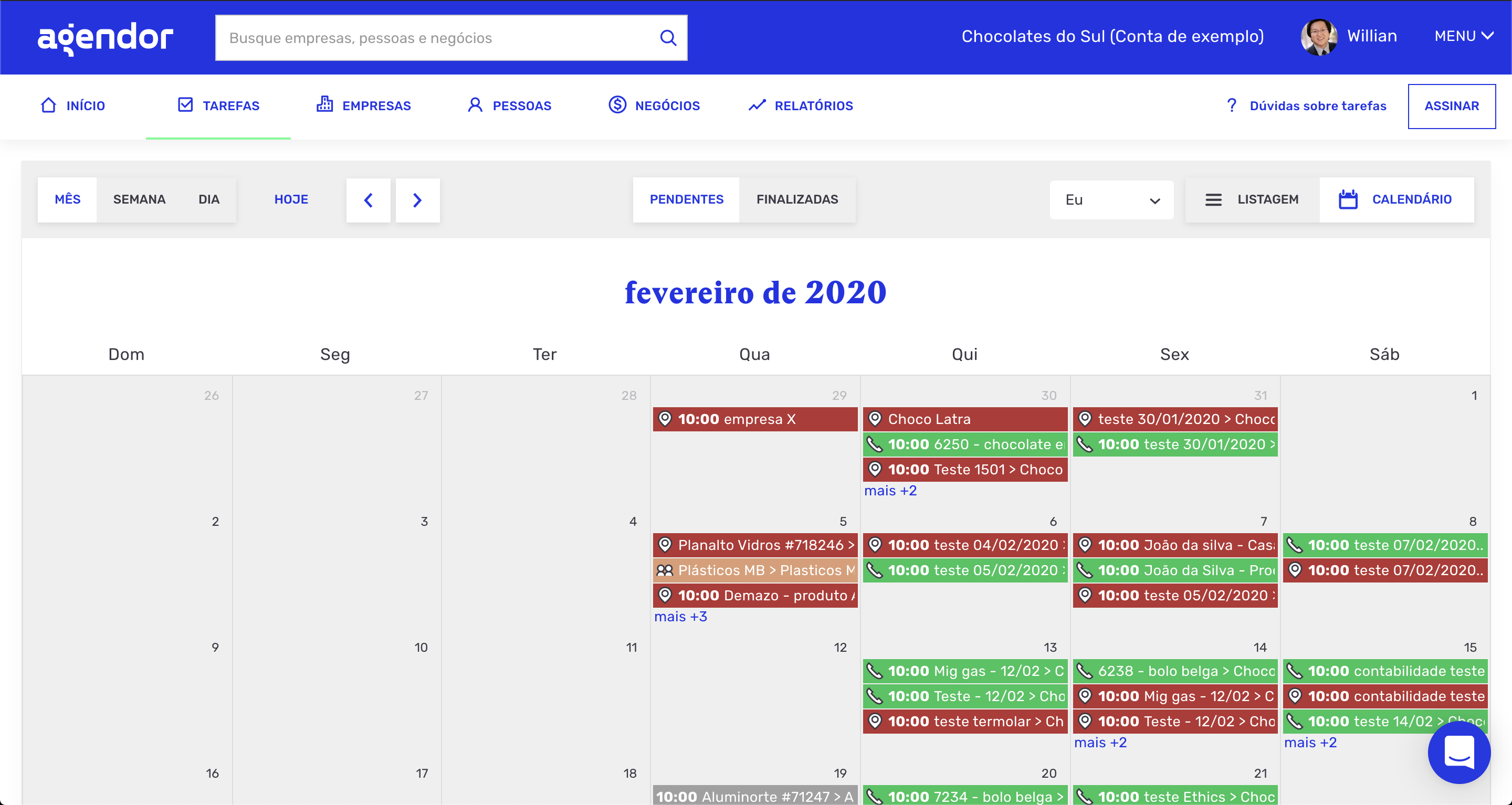Viewport: 1512px width, 805px height.
Task: Open the Eu user filter dropdown
Action: coord(1112,200)
